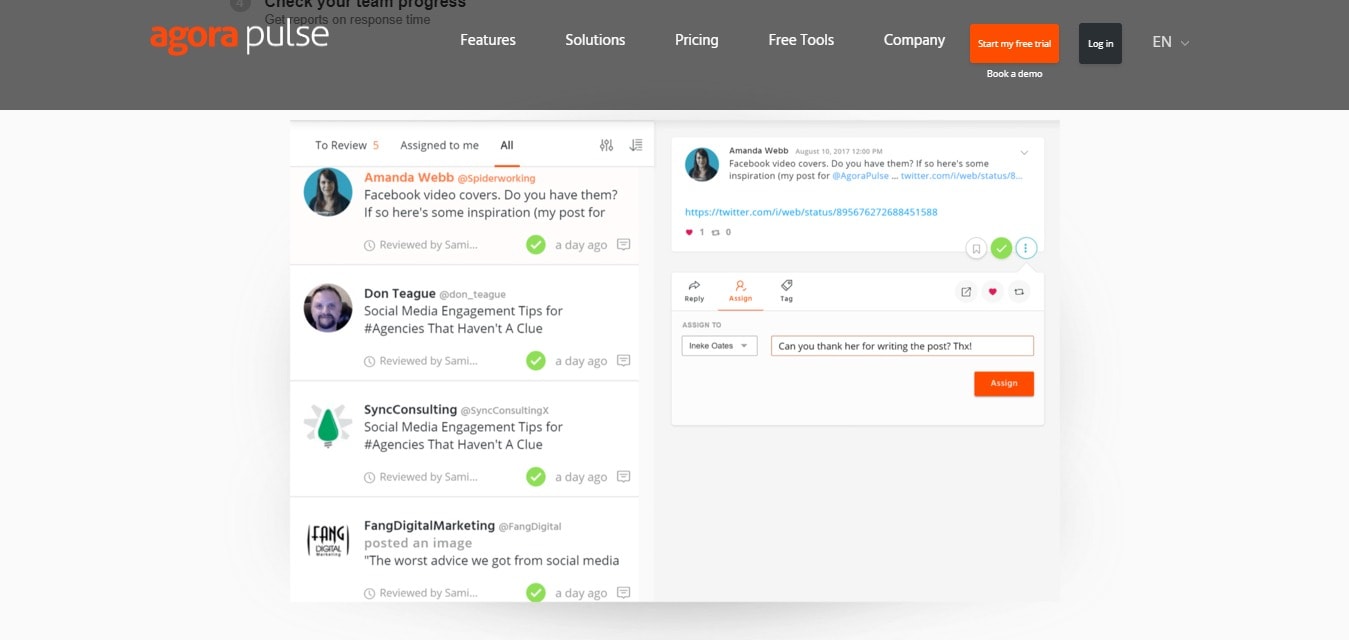Open the Agorapulse logo homepage link

239,38
